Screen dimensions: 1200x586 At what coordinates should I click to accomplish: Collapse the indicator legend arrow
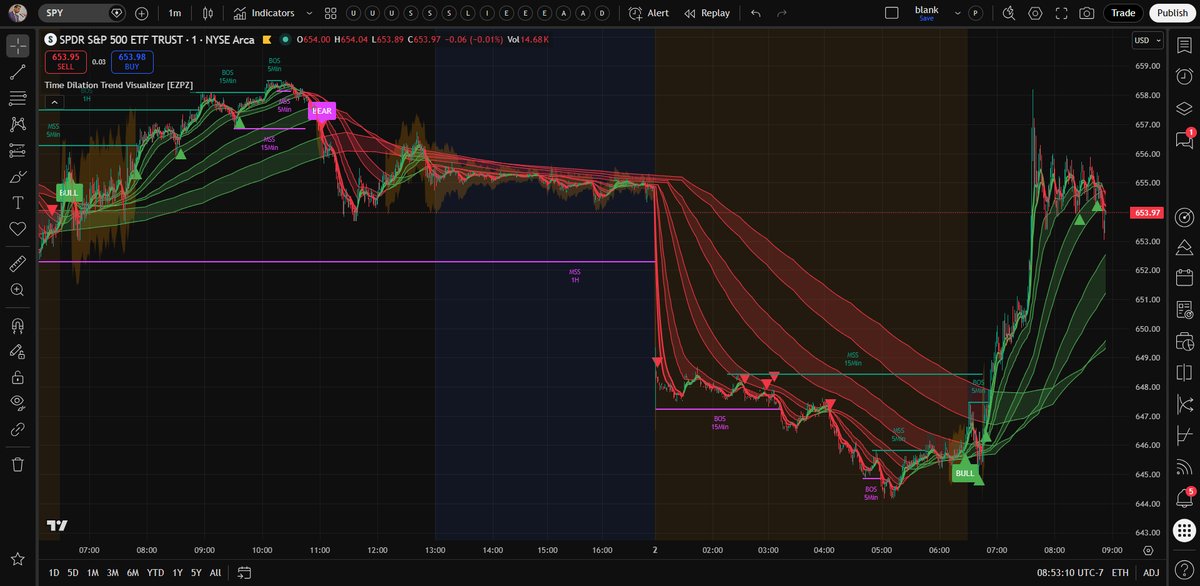(53, 101)
